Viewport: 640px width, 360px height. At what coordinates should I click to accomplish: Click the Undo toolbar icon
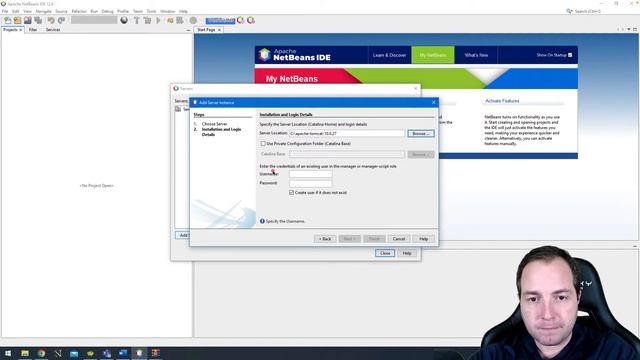51,20
